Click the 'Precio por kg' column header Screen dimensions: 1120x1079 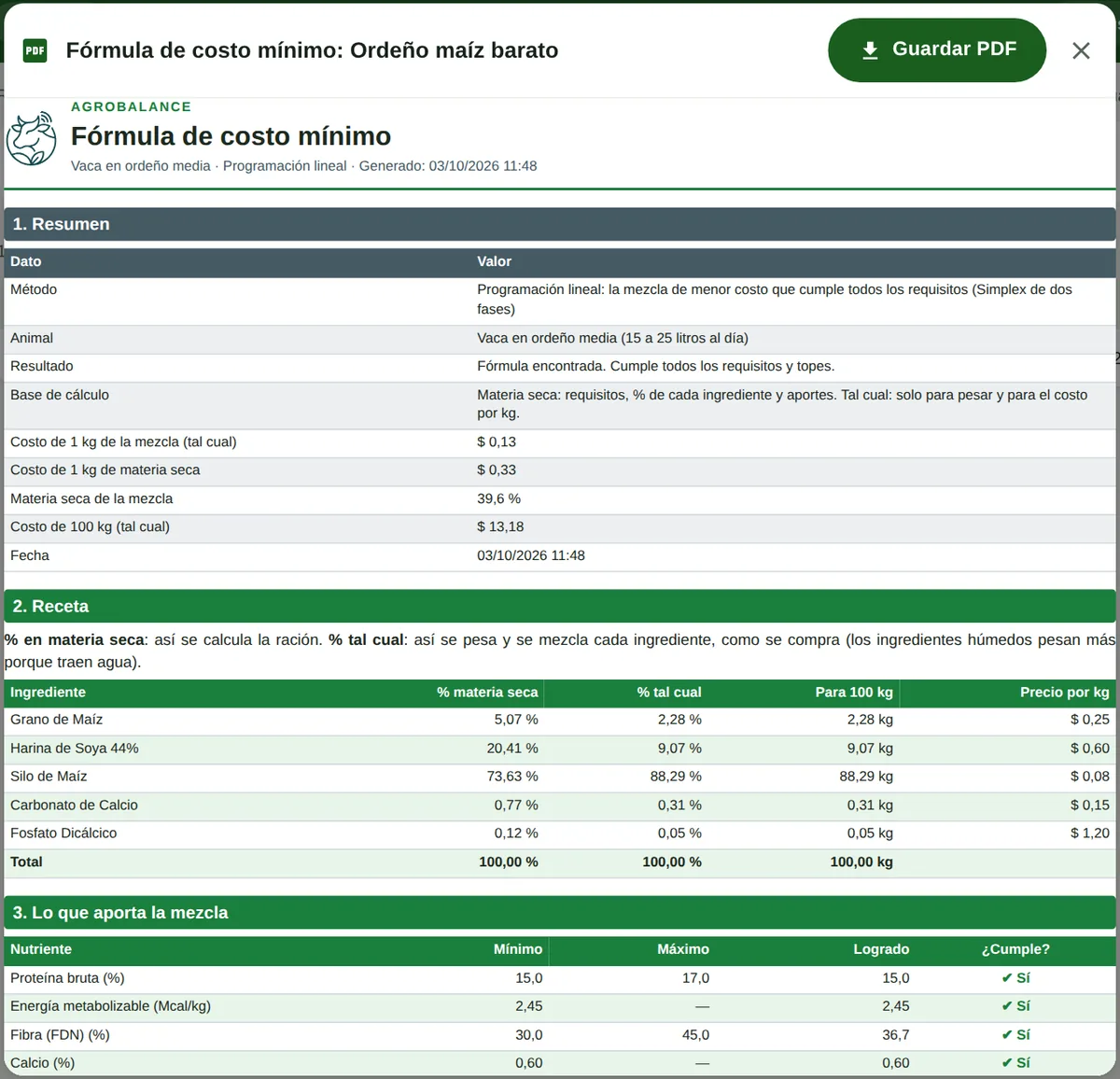(1065, 692)
